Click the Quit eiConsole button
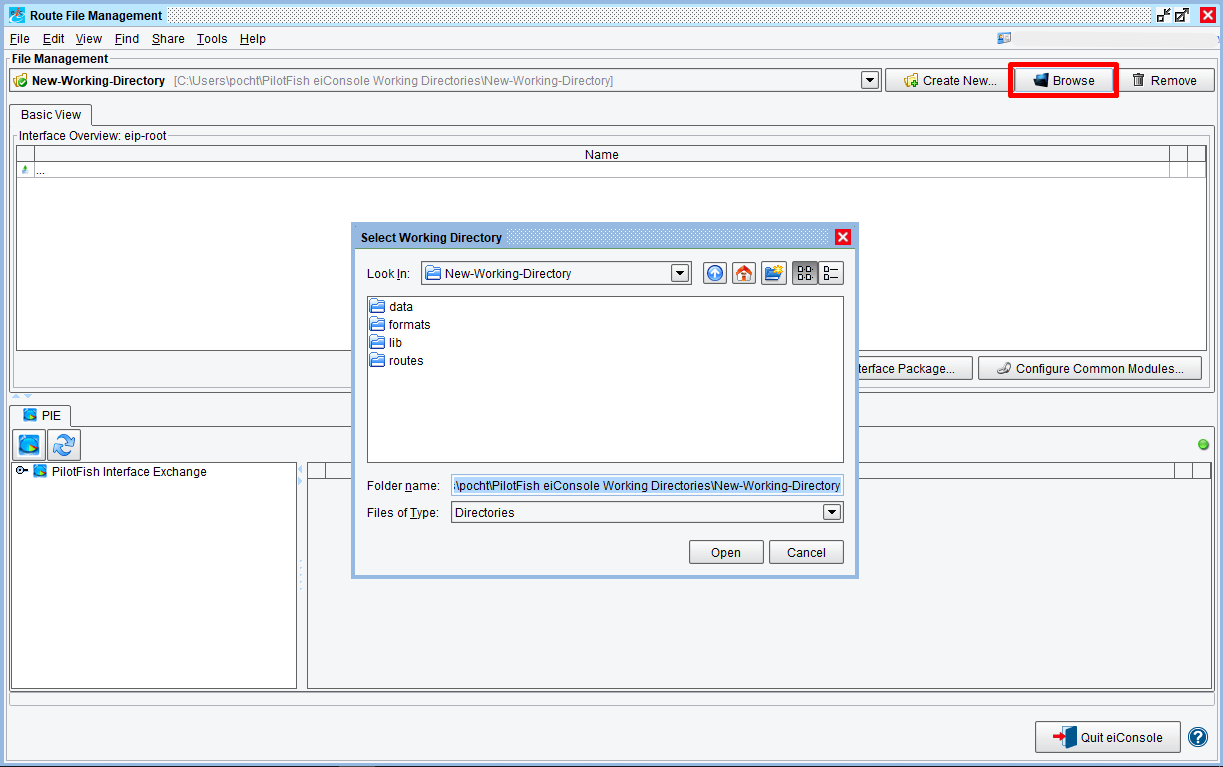Viewport: 1223px width, 767px height. click(1108, 737)
